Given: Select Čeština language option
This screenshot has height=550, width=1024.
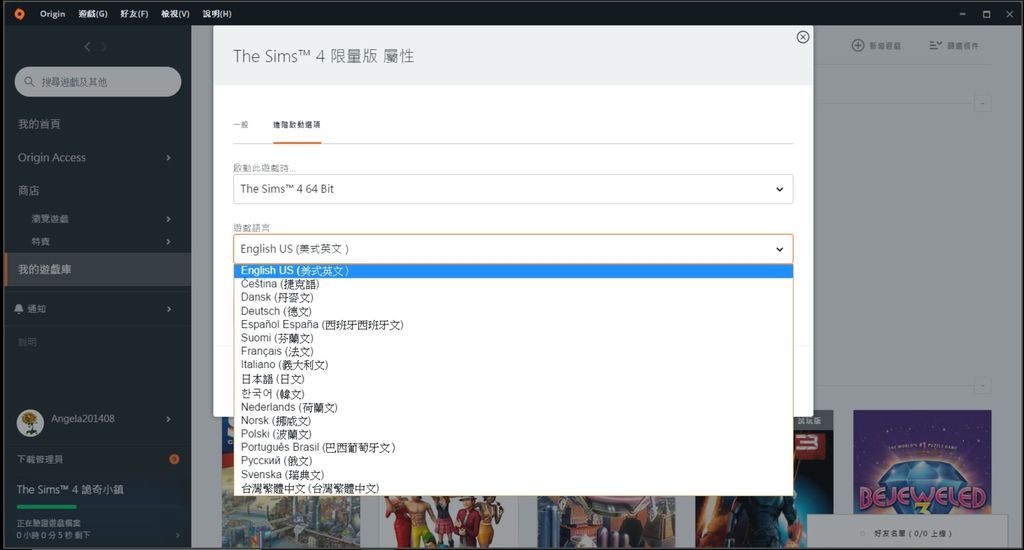Looking at the screenshot, I should click(x=513, y=284).
